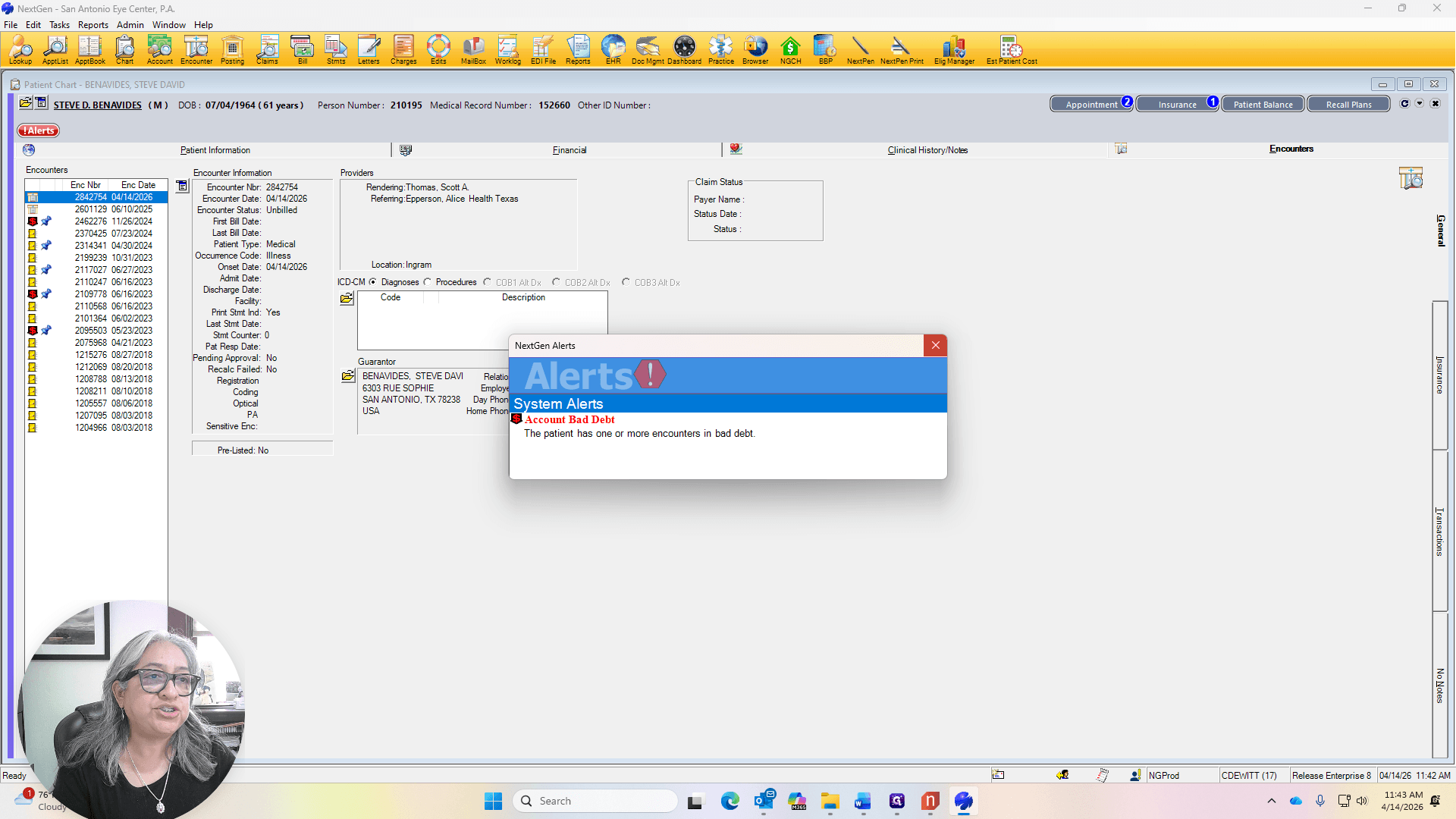Open the Encounter toolbar icon

tap(196, 50)
